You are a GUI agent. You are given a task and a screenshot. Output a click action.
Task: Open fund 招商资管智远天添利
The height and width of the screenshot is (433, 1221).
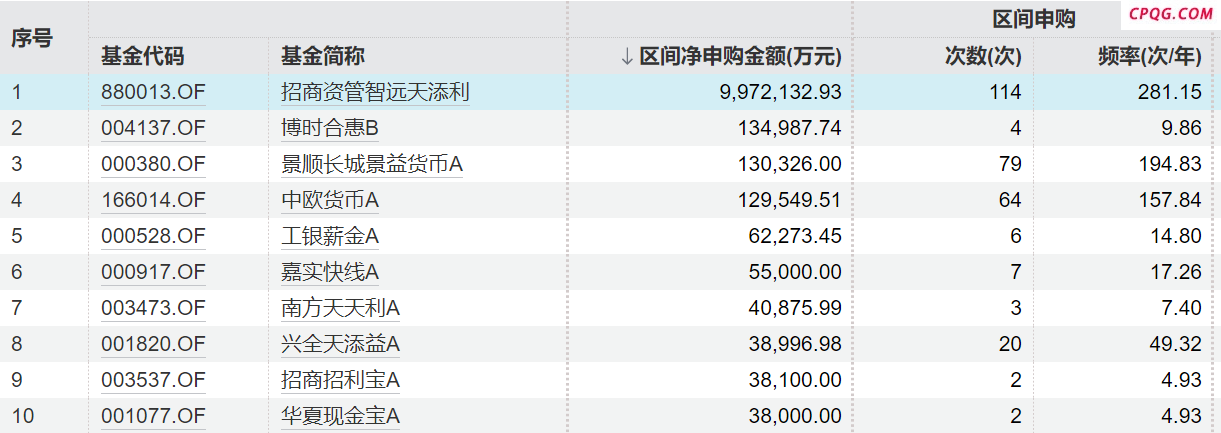tap(375, 92)
